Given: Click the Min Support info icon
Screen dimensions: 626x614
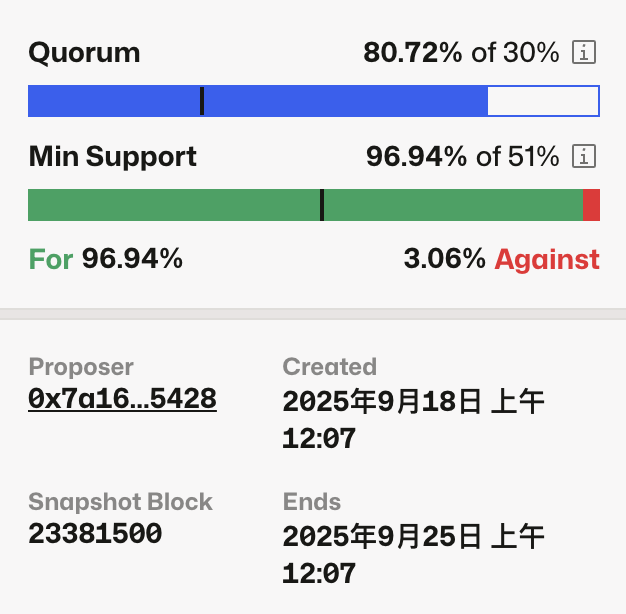Looking at the screenshot, I should [584, 157].
